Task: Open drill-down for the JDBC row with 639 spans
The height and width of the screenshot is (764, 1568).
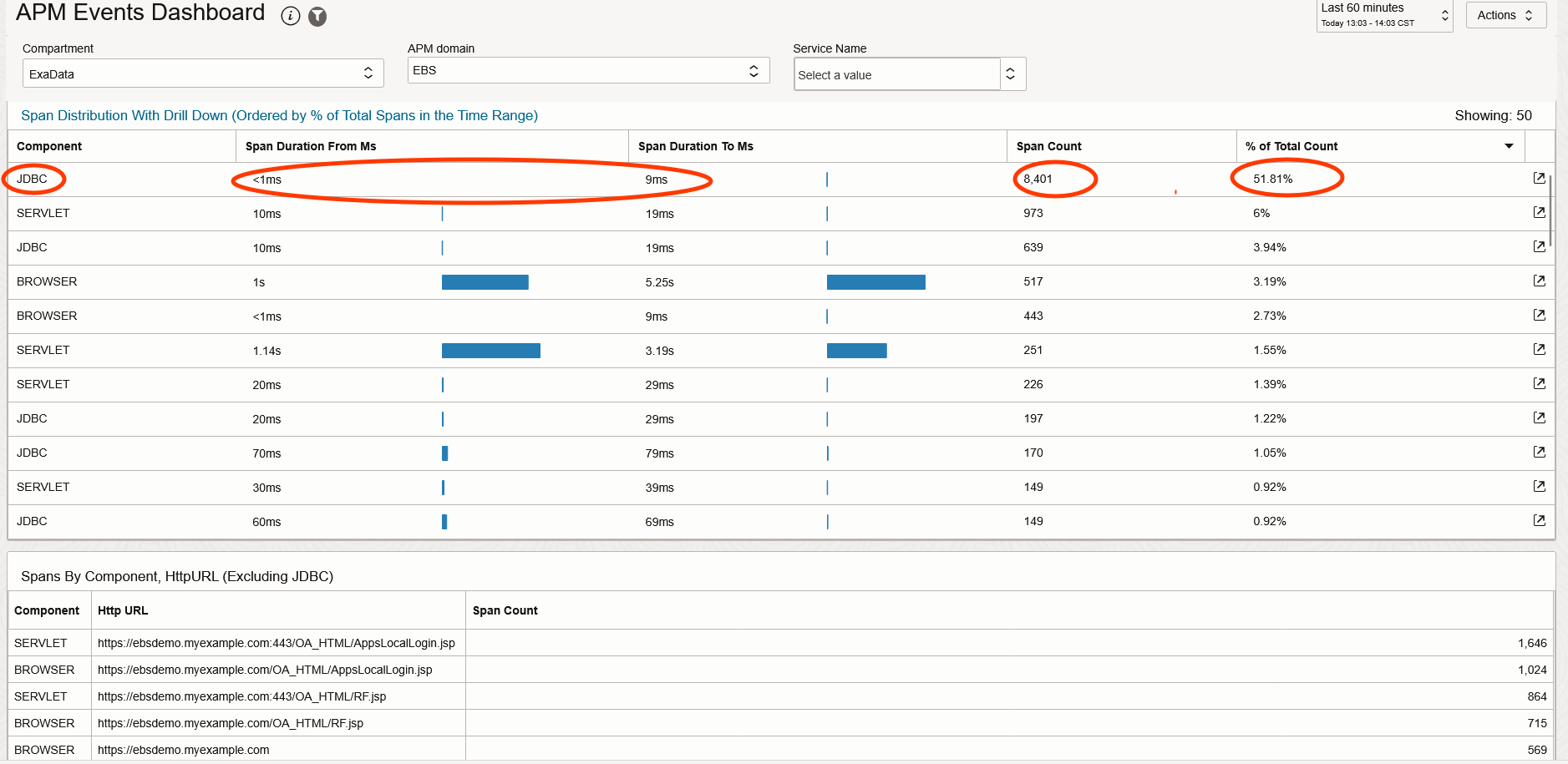Action: (x=1539, y=246)
